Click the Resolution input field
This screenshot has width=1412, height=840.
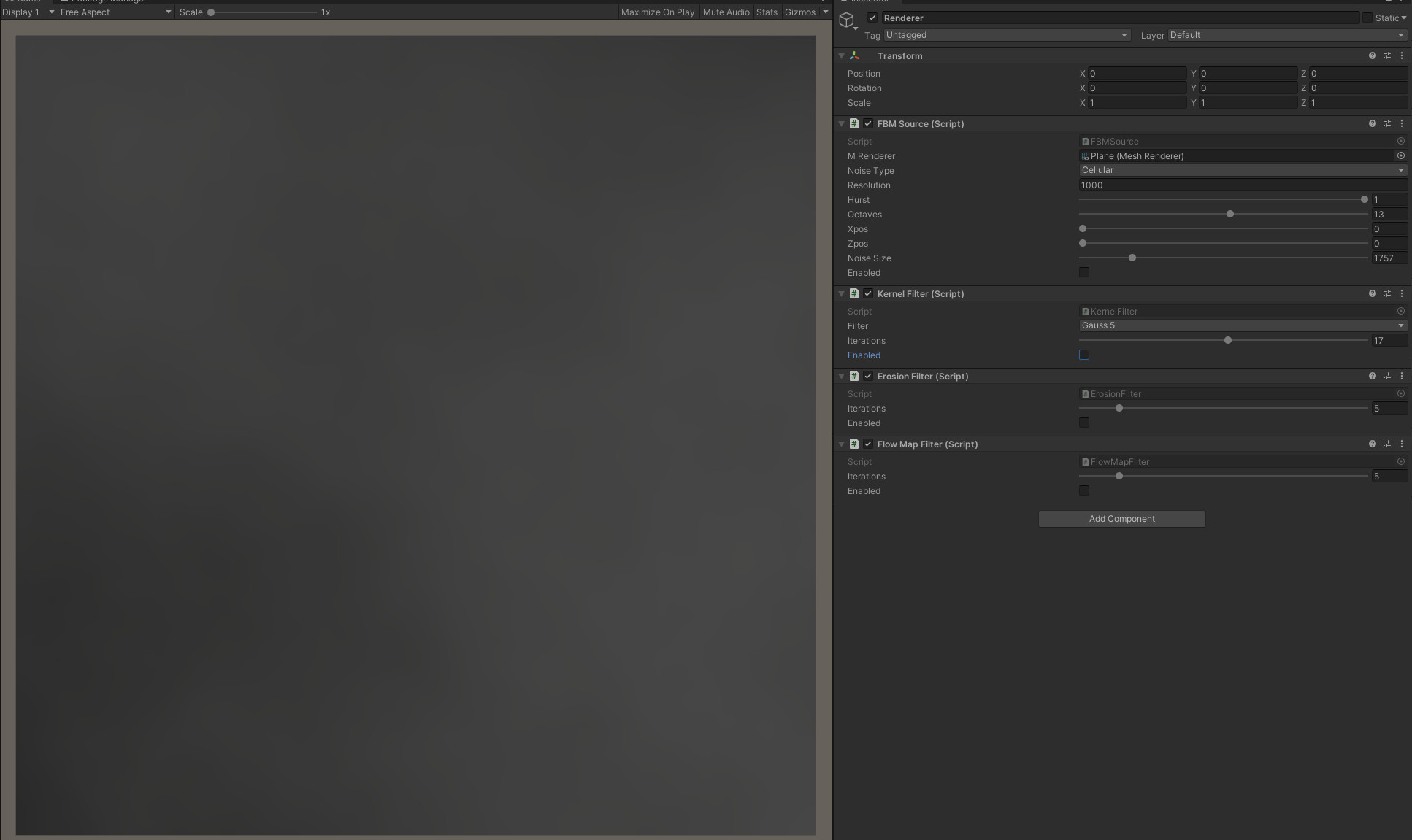pos(1242,185)
